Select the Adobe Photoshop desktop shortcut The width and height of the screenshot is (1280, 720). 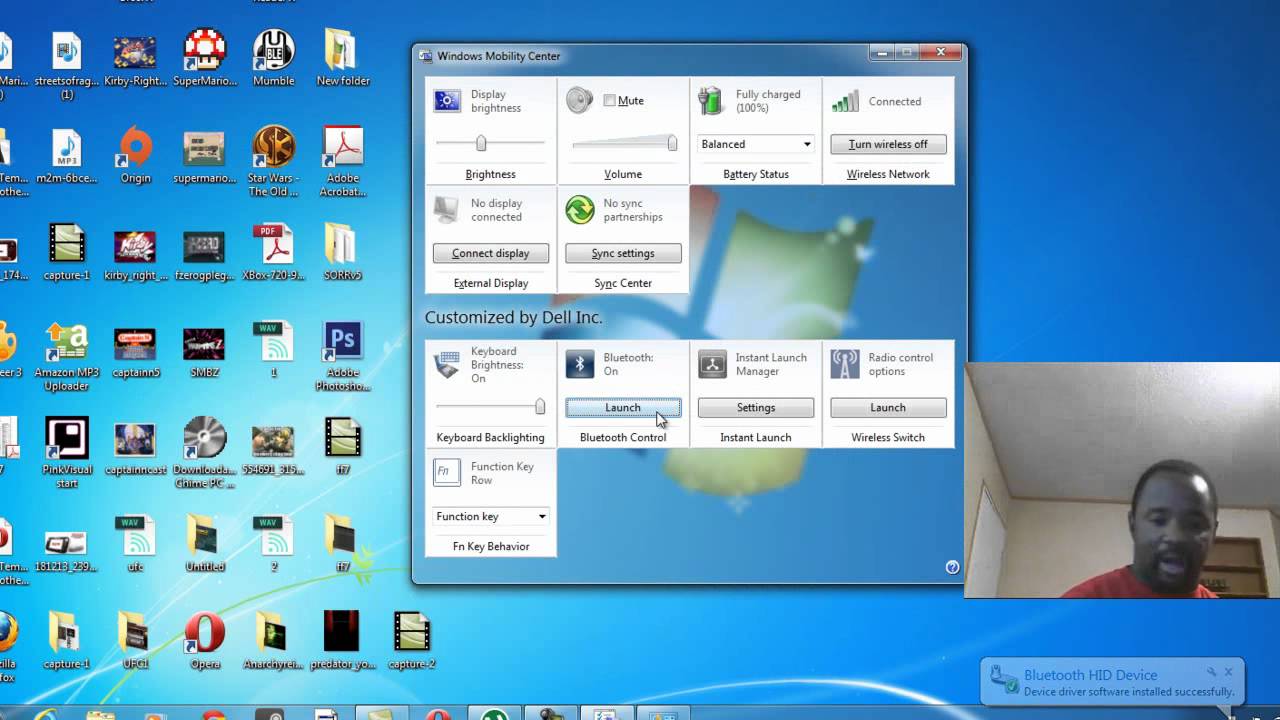[342, 357]
